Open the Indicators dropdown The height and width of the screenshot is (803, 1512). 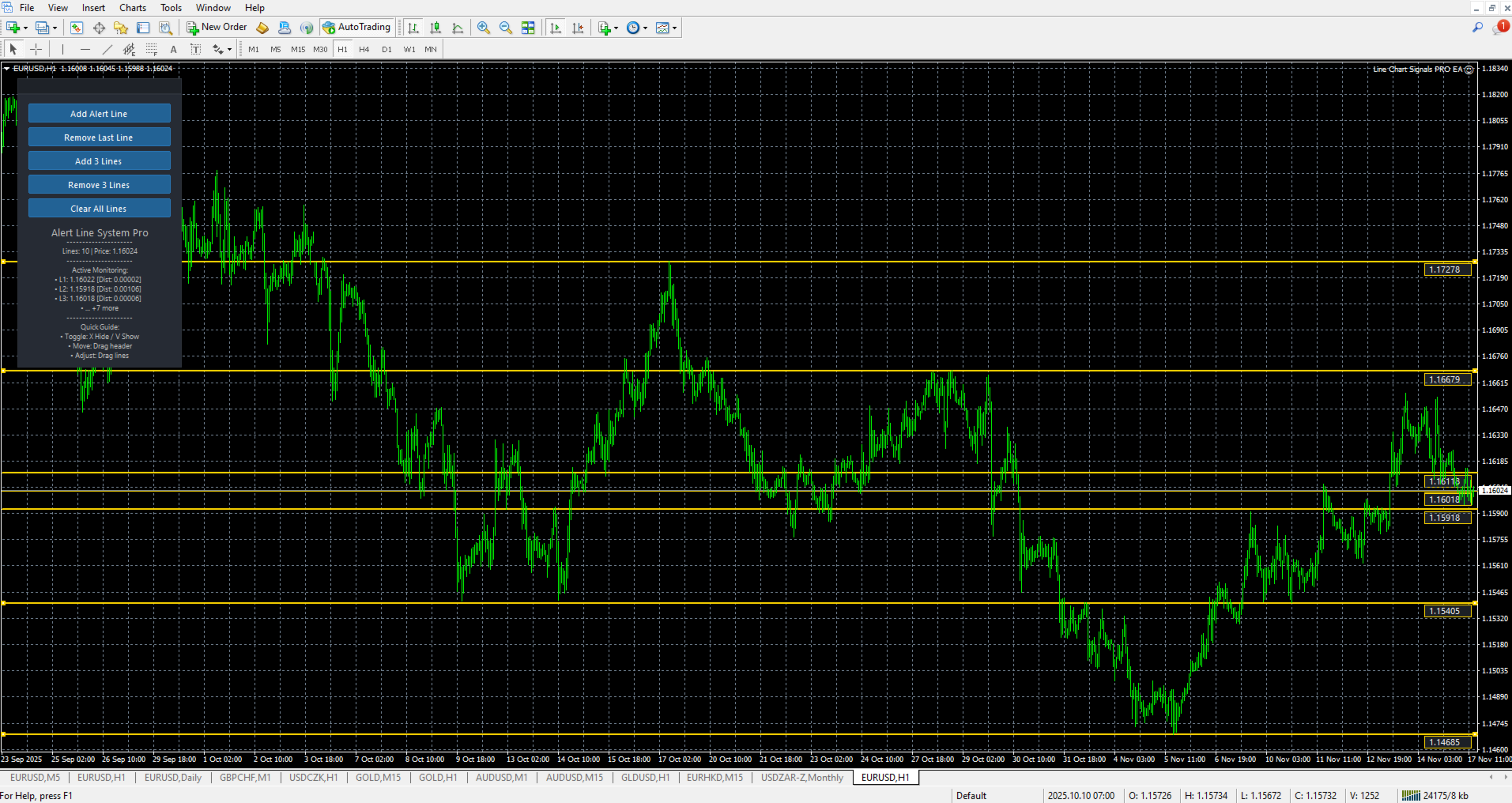603,28
